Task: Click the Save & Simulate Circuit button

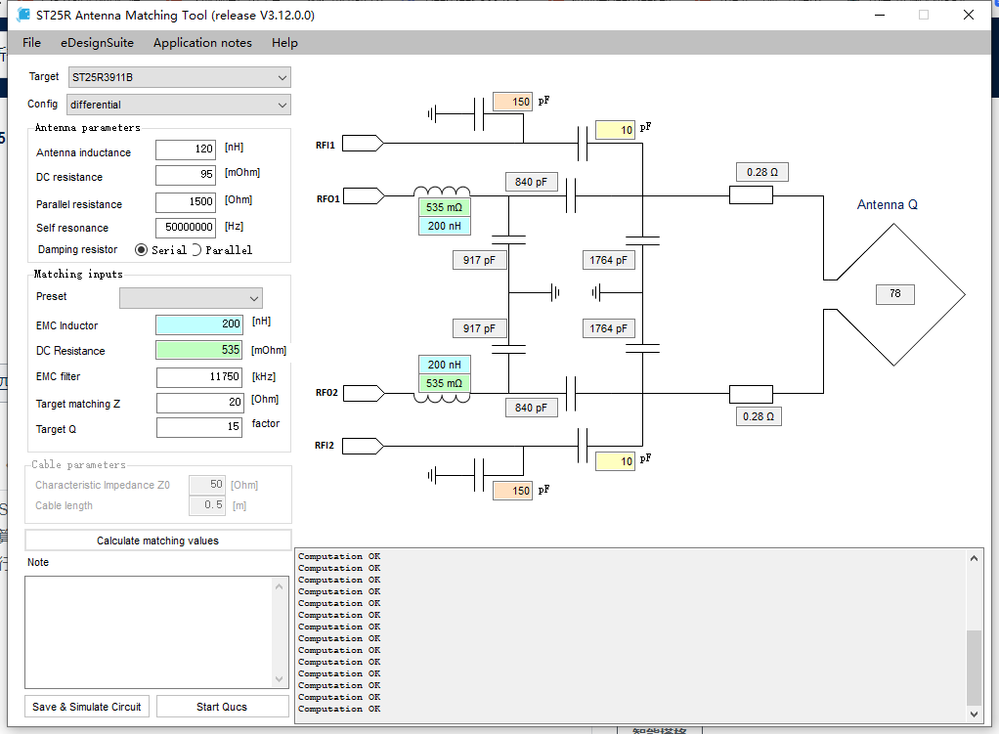Action: point(86,707)
